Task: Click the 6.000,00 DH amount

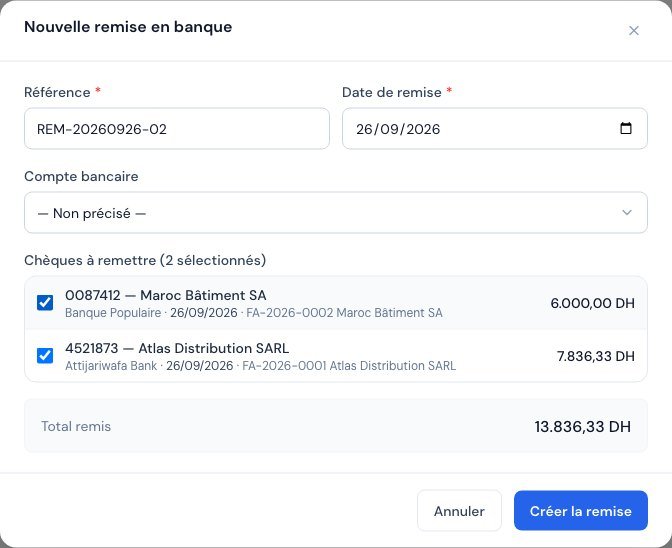Action: (x=592, y=303)
